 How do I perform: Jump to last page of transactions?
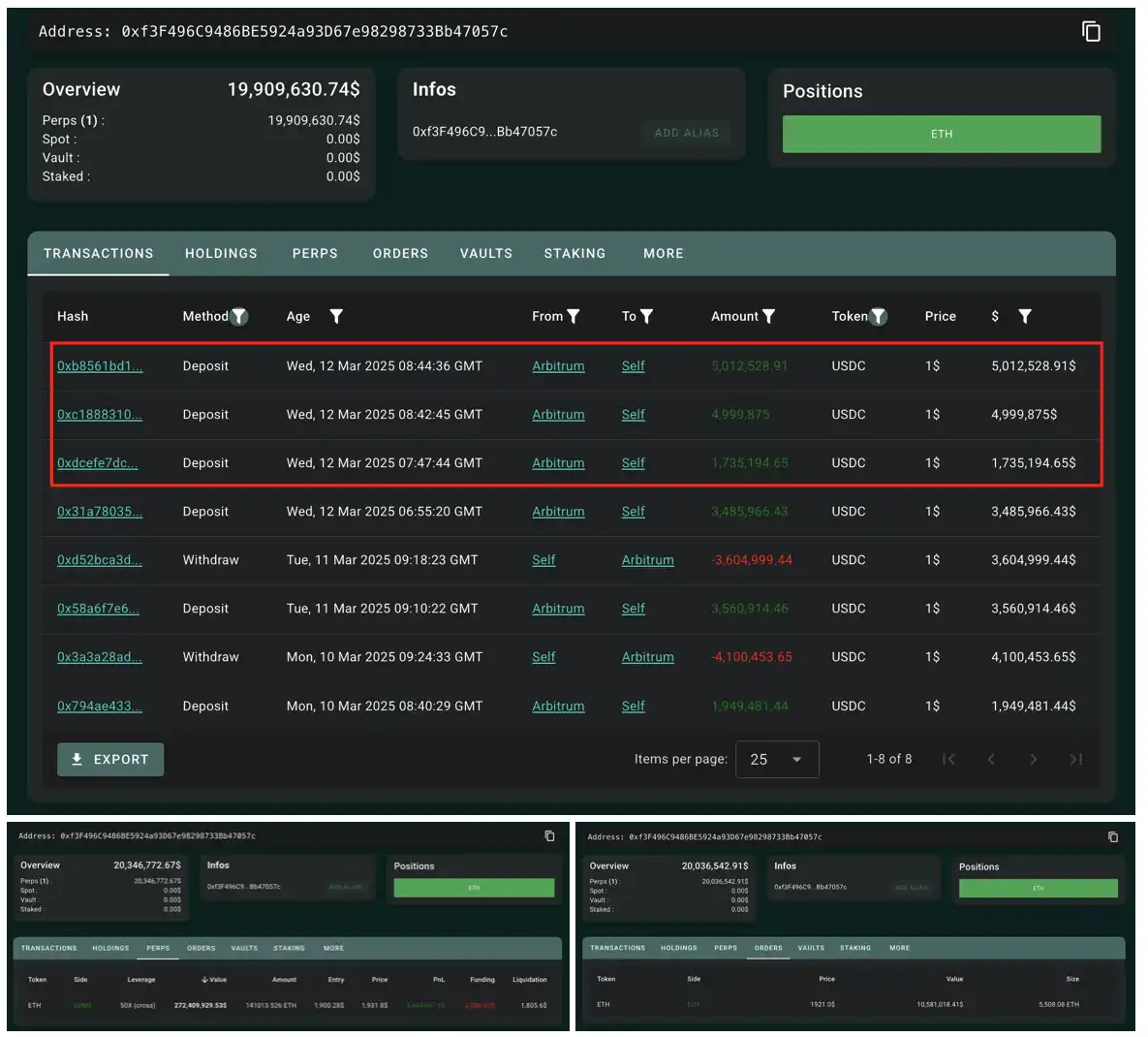(x=1075, y=760)
